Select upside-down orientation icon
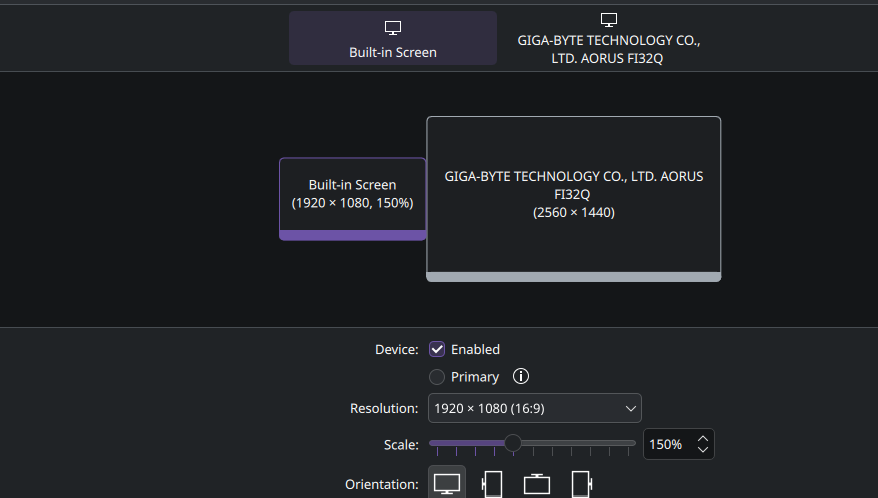878x498 pixels. [536, 483]
